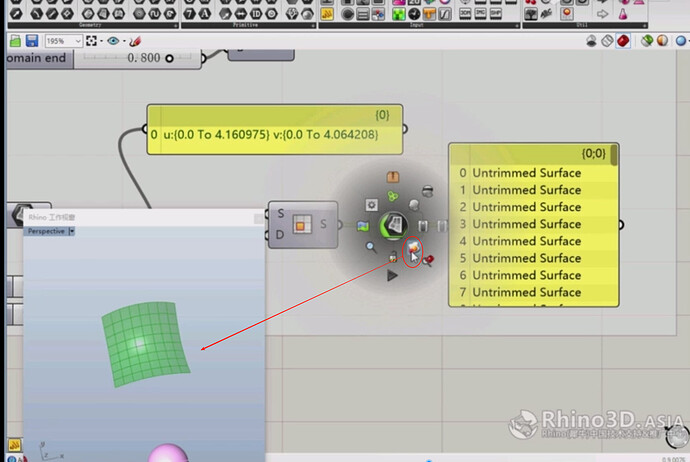
Task: Expand the arrow beside the eye icon
Action: coord(124,41)
